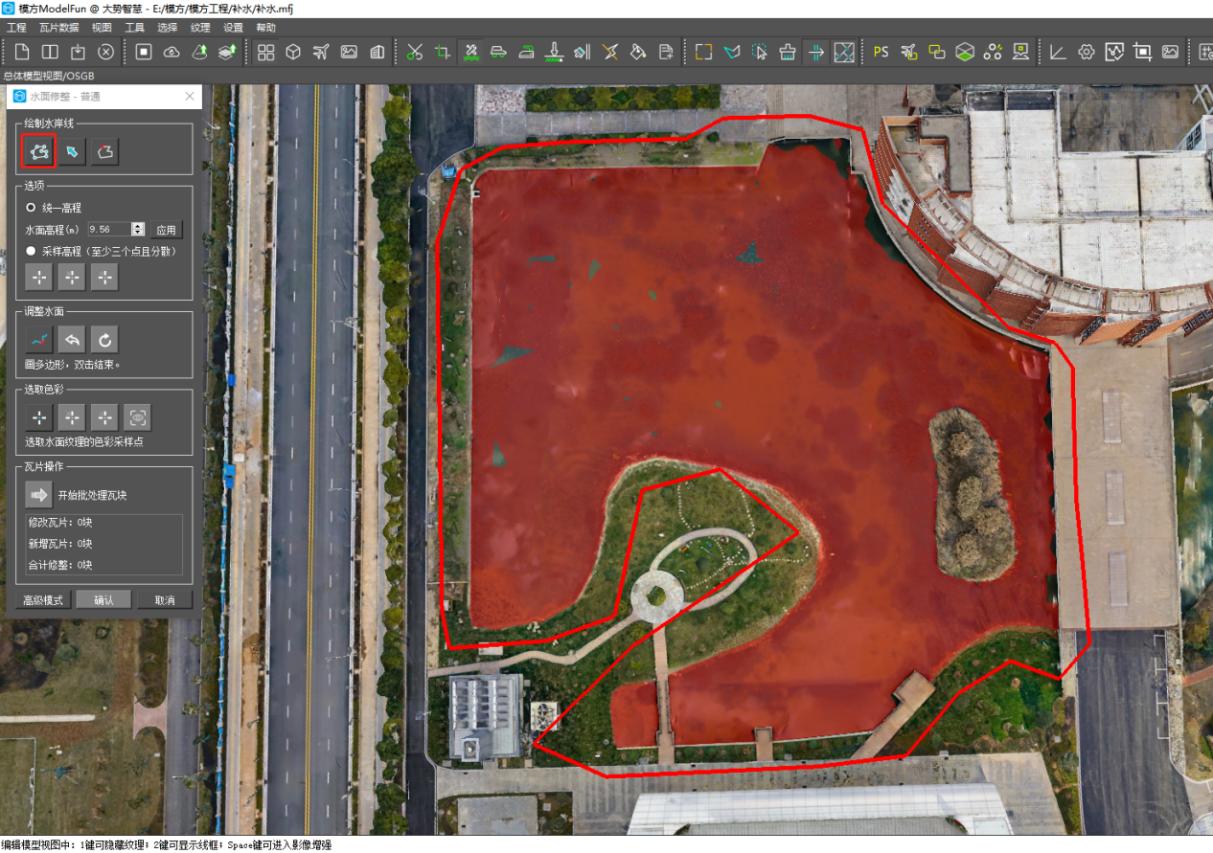The height and width of the screenshot is (853, 1213).
Task: Click the 取消 button
Action: click(x=164, y=600)
